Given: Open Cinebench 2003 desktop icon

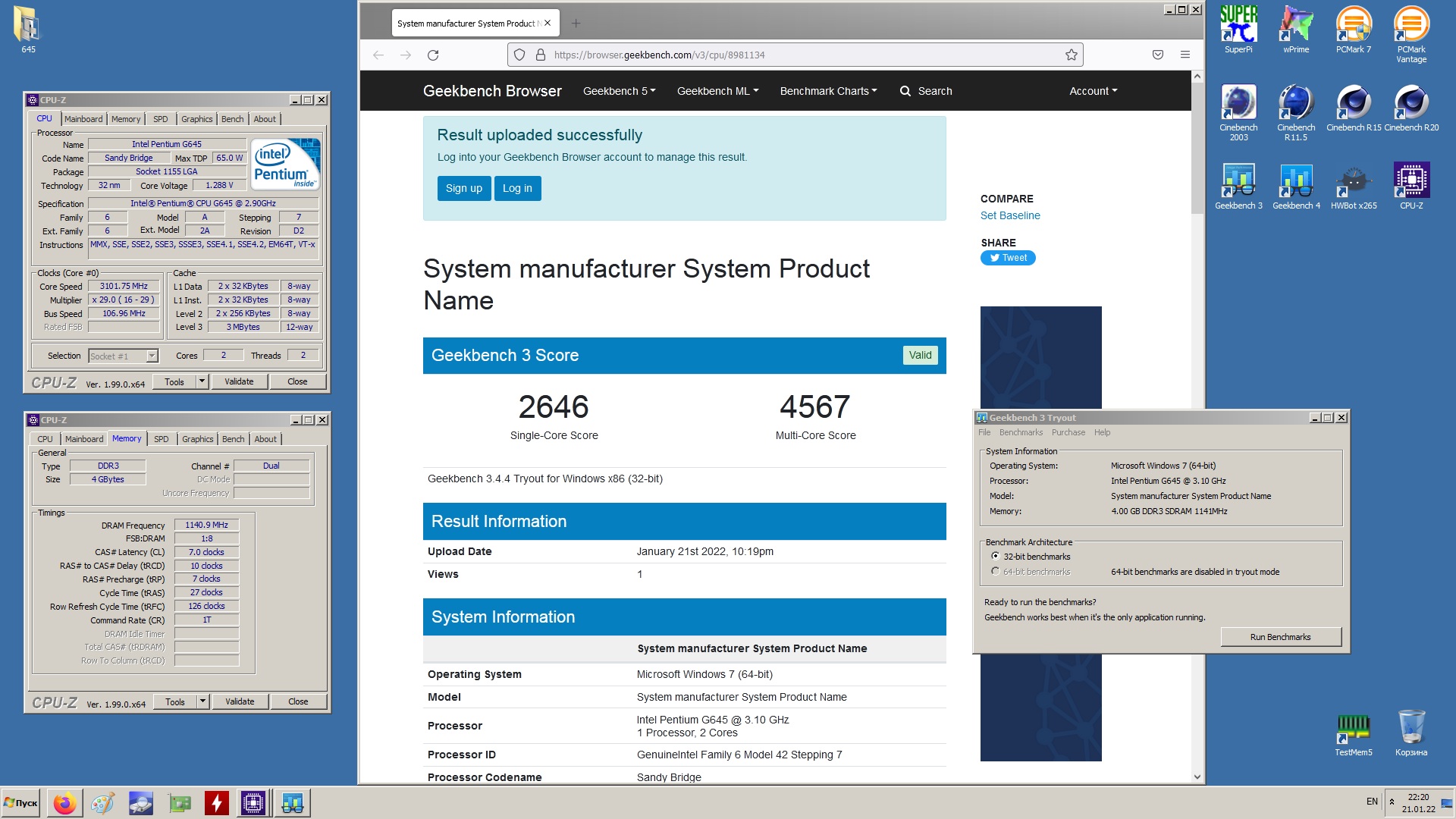Looking at the screenshot, I should (1238, 112).
